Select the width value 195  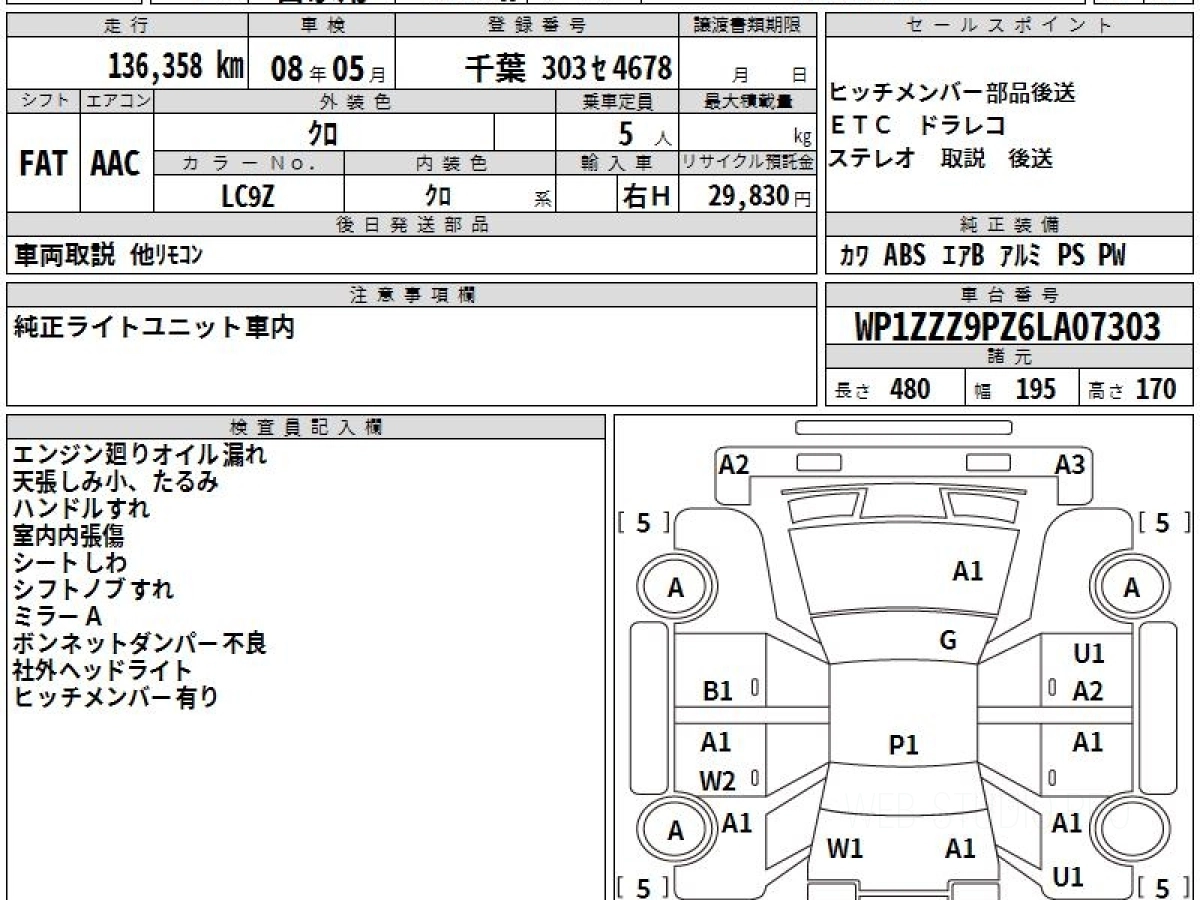click(1035, 389)
